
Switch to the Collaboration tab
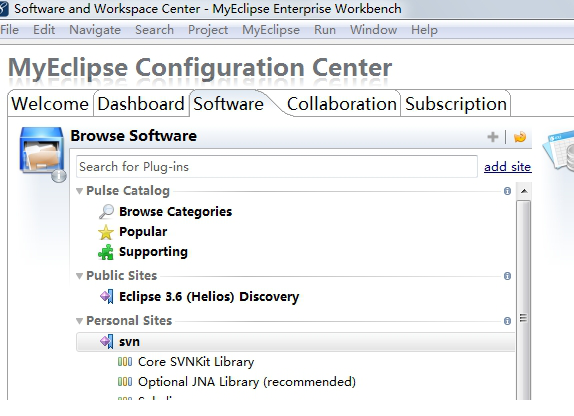[342, 104]
